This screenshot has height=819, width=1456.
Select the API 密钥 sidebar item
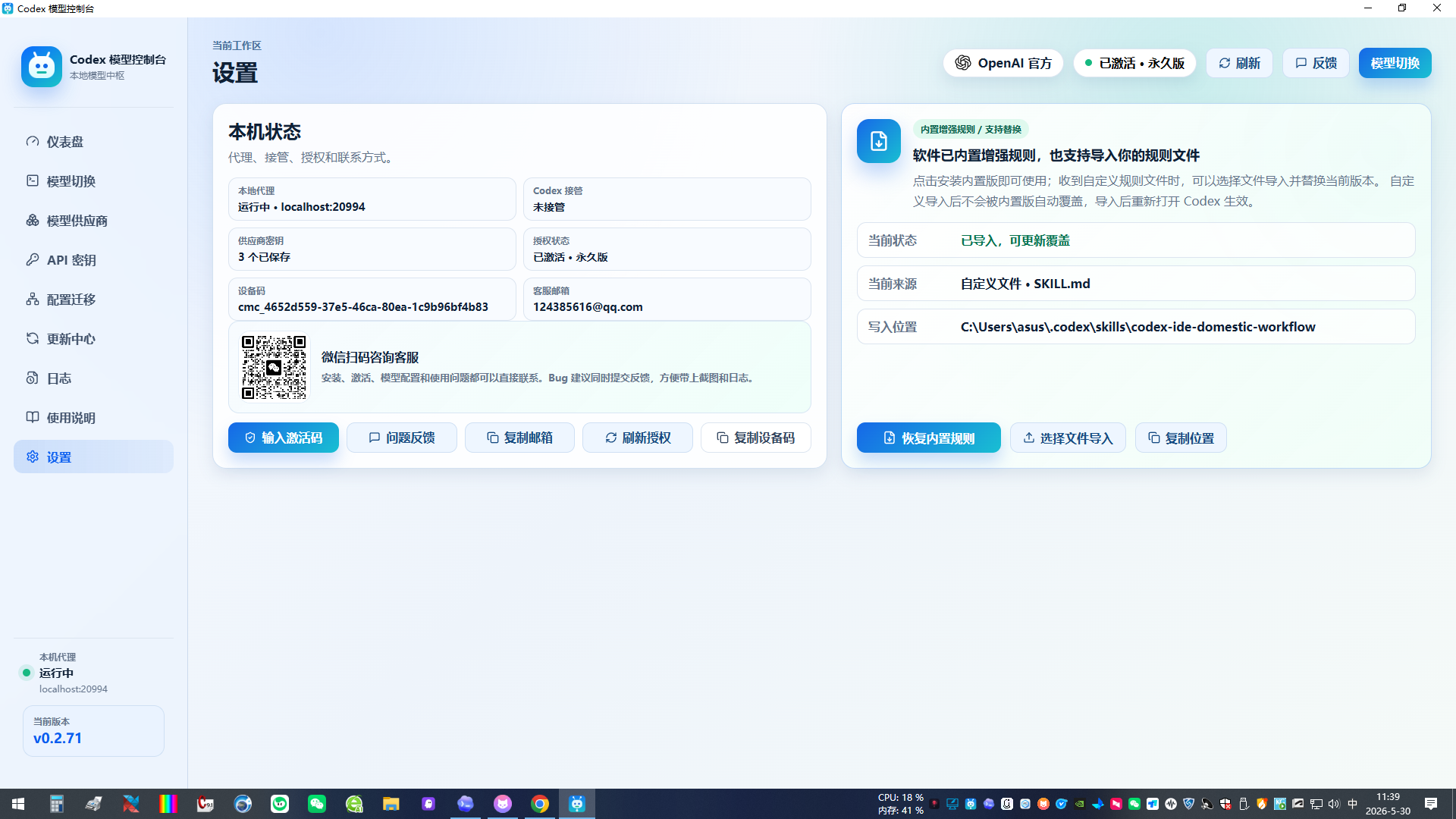pos(93,260)
